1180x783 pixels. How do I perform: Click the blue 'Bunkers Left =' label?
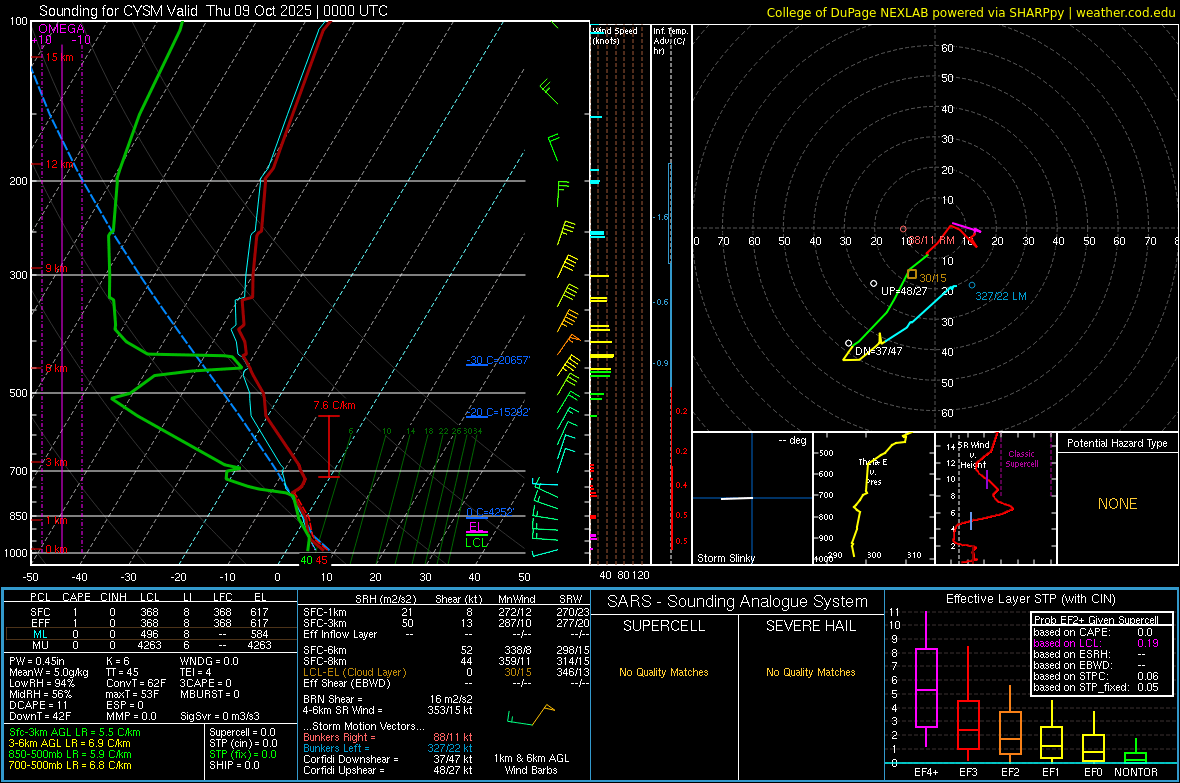click(x=336, y=748)
